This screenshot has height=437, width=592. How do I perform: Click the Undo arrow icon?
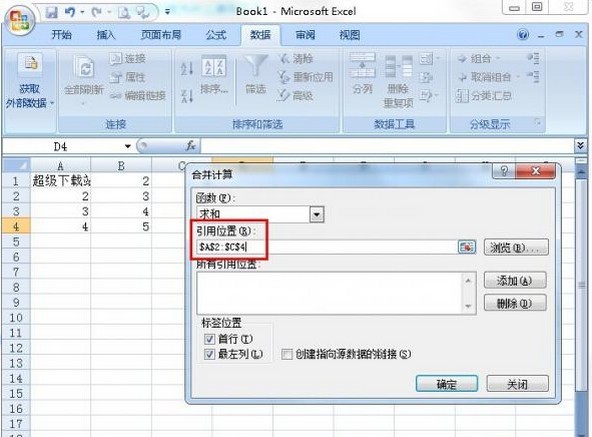pyautogui.click(x=70, y=12)
